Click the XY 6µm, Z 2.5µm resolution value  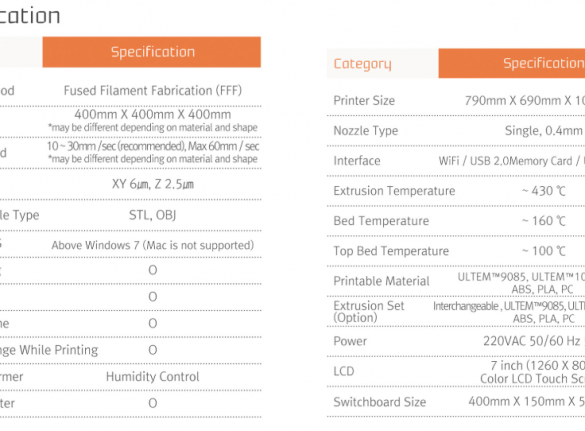click(x=153, y=184)
